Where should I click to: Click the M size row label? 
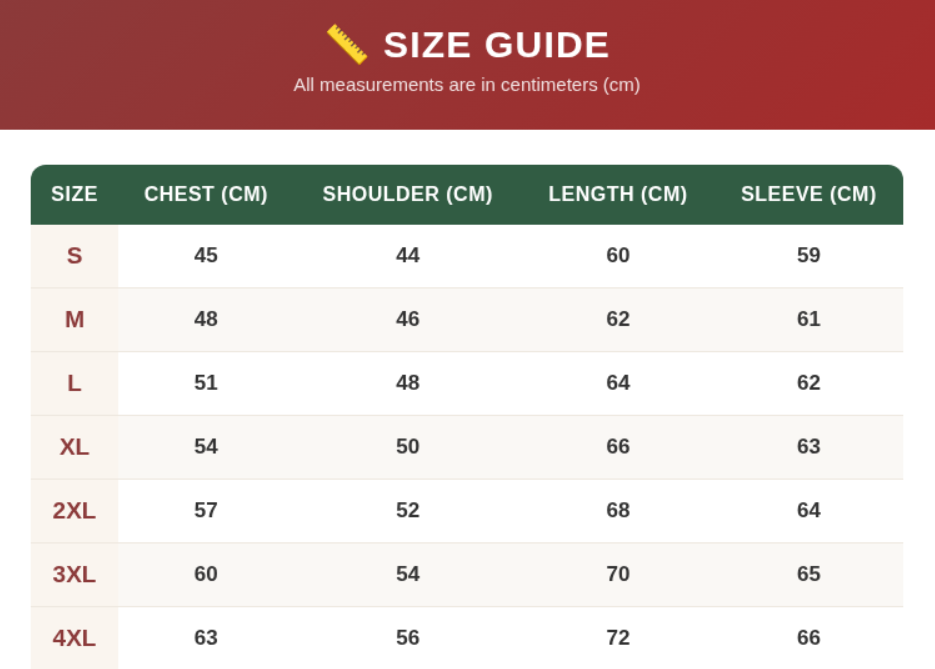point(75,320)
